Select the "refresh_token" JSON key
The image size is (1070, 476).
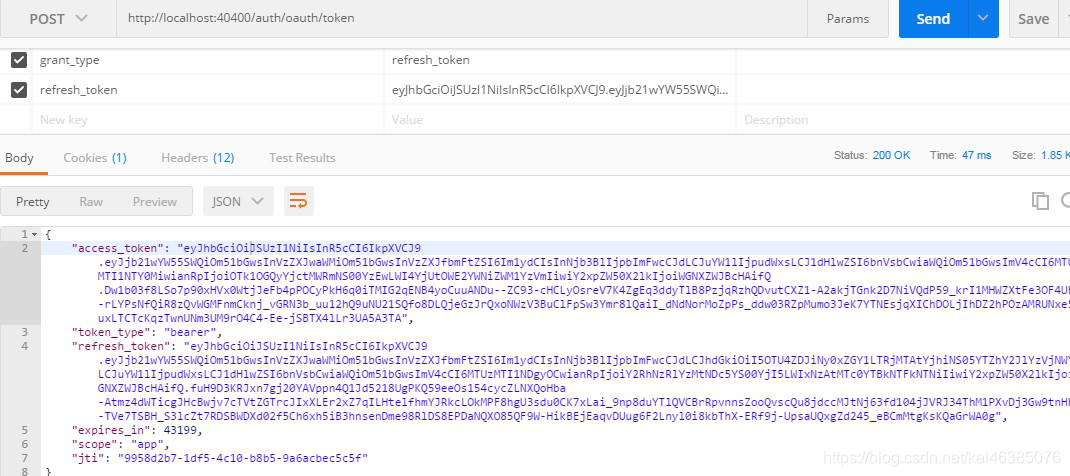click(x=119, y=346)
